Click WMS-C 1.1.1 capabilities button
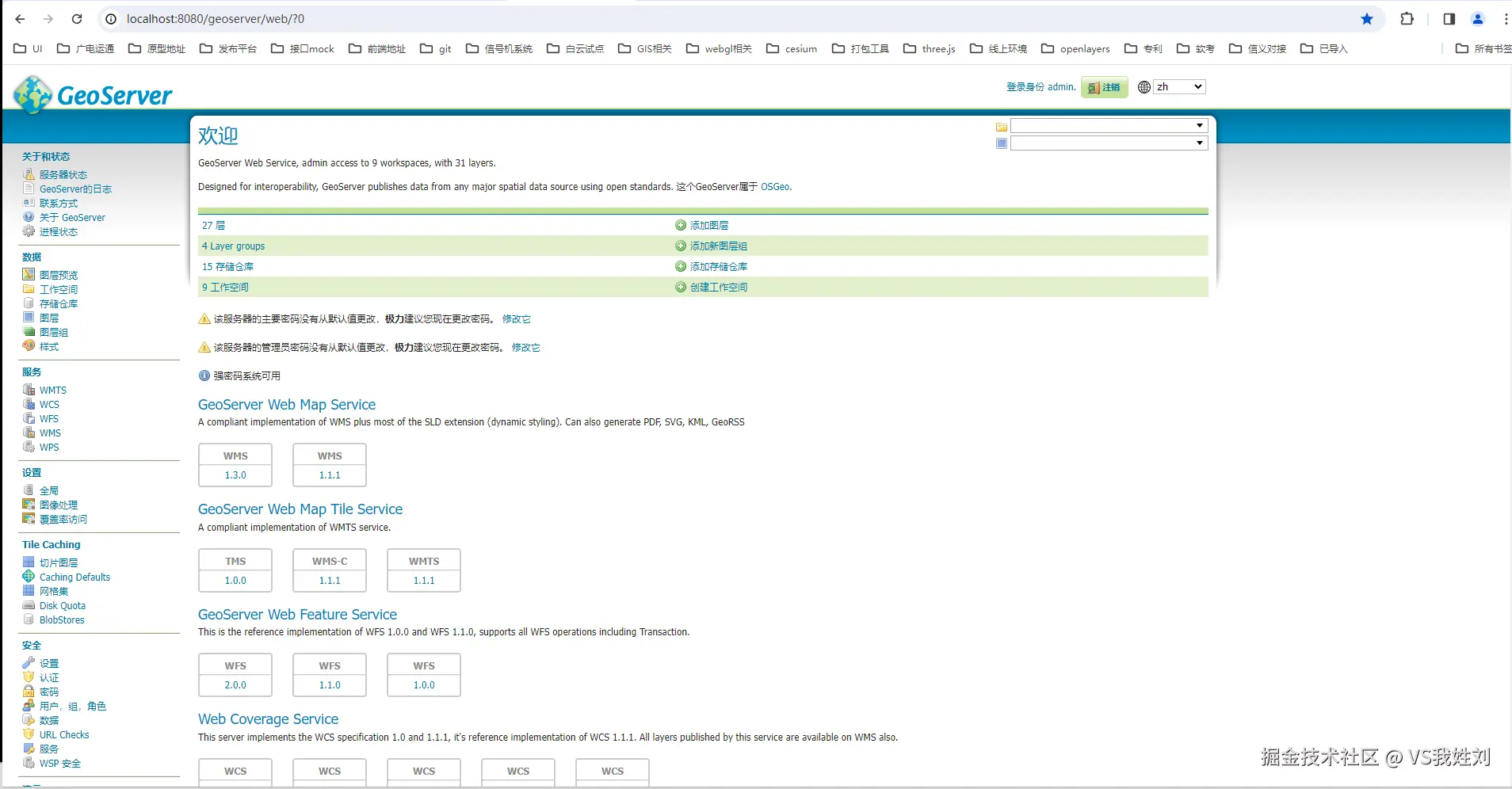This screenshot has width=1512, height=789. (x=330, y=570)
